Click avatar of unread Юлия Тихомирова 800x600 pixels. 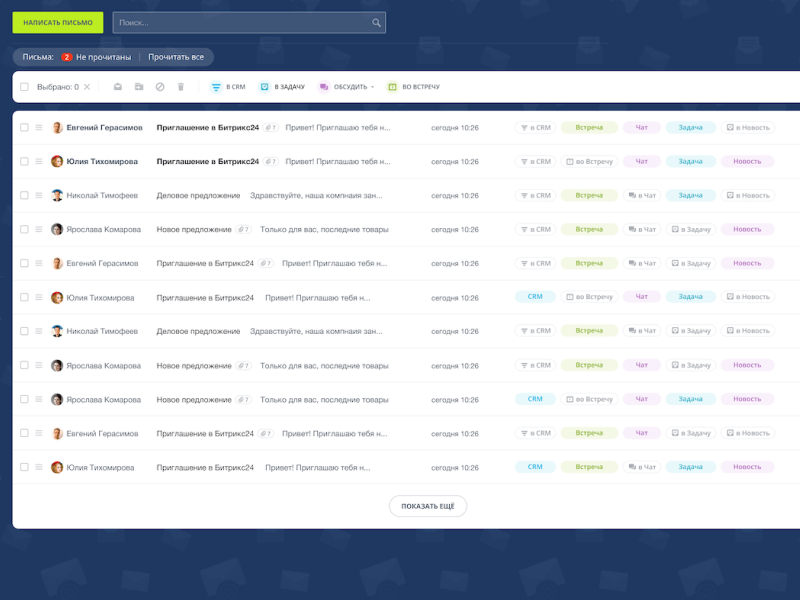coord(57,161)
